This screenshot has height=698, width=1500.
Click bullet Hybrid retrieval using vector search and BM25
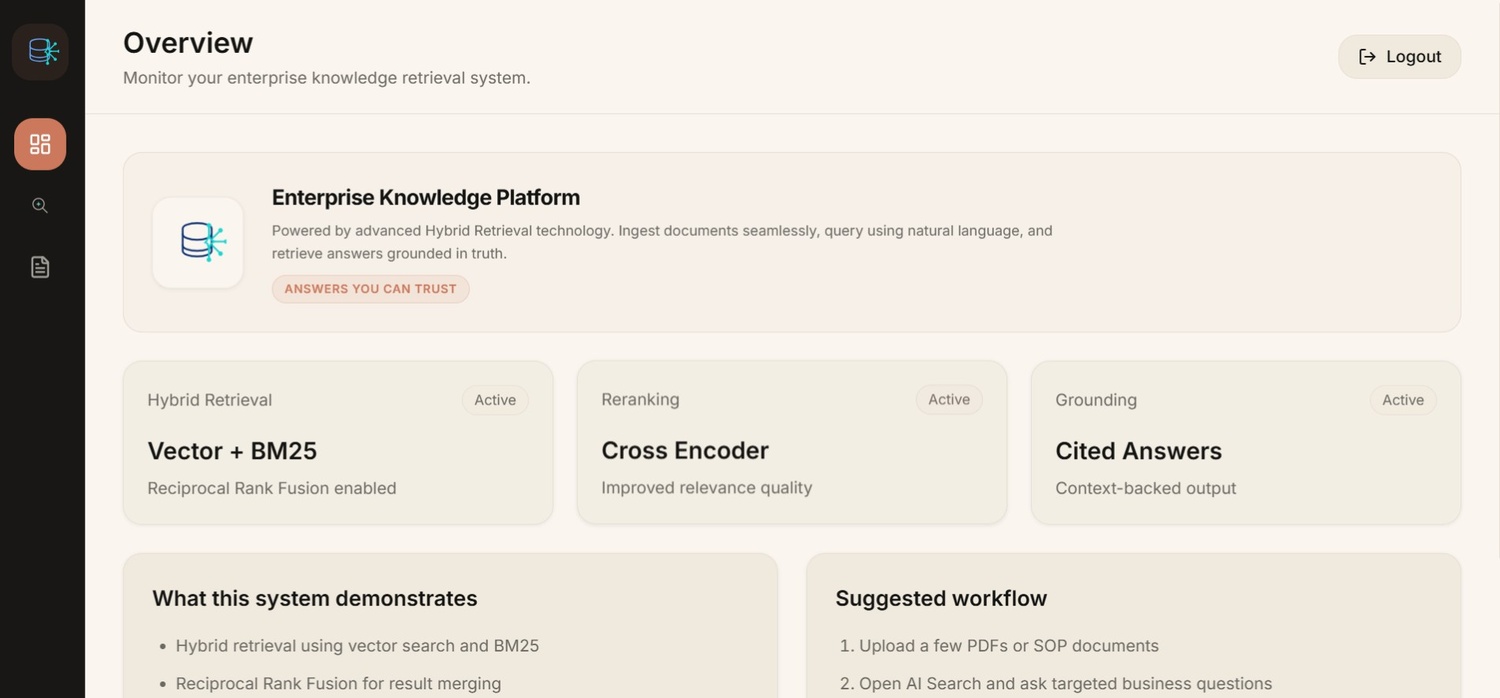tap(357, 646)
